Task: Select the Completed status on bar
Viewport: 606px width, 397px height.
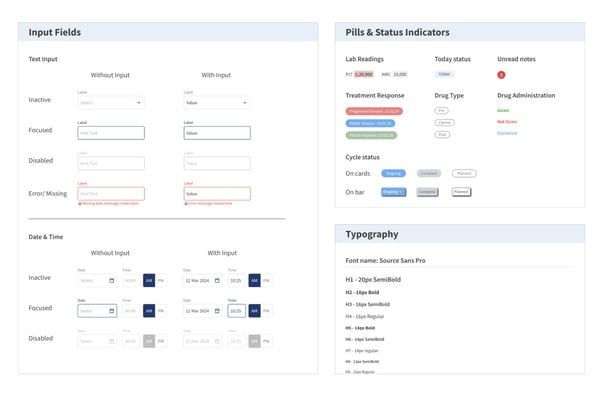Action: tap(427, 192)
